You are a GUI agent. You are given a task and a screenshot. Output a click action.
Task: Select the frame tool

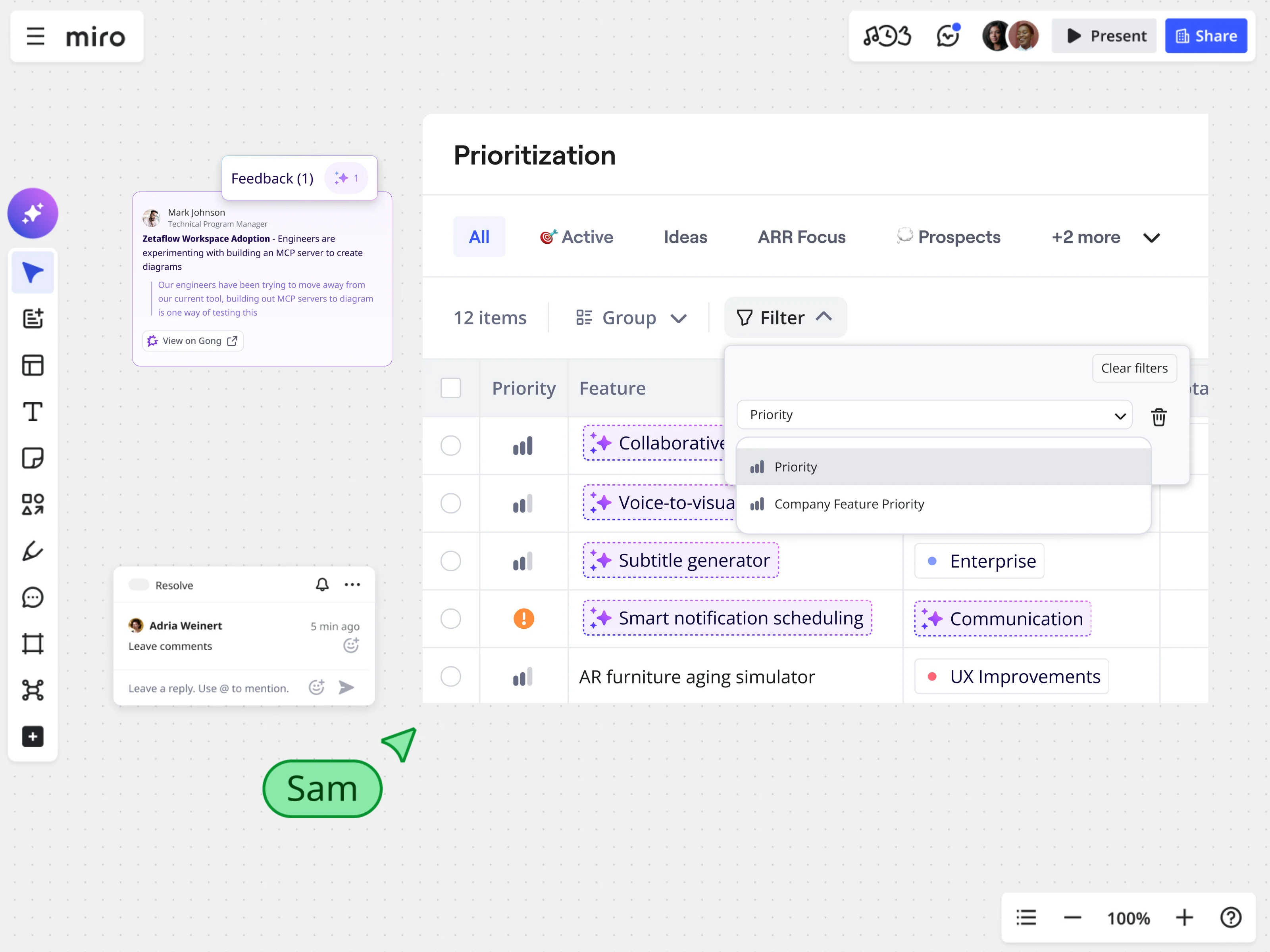click(33, 644)
